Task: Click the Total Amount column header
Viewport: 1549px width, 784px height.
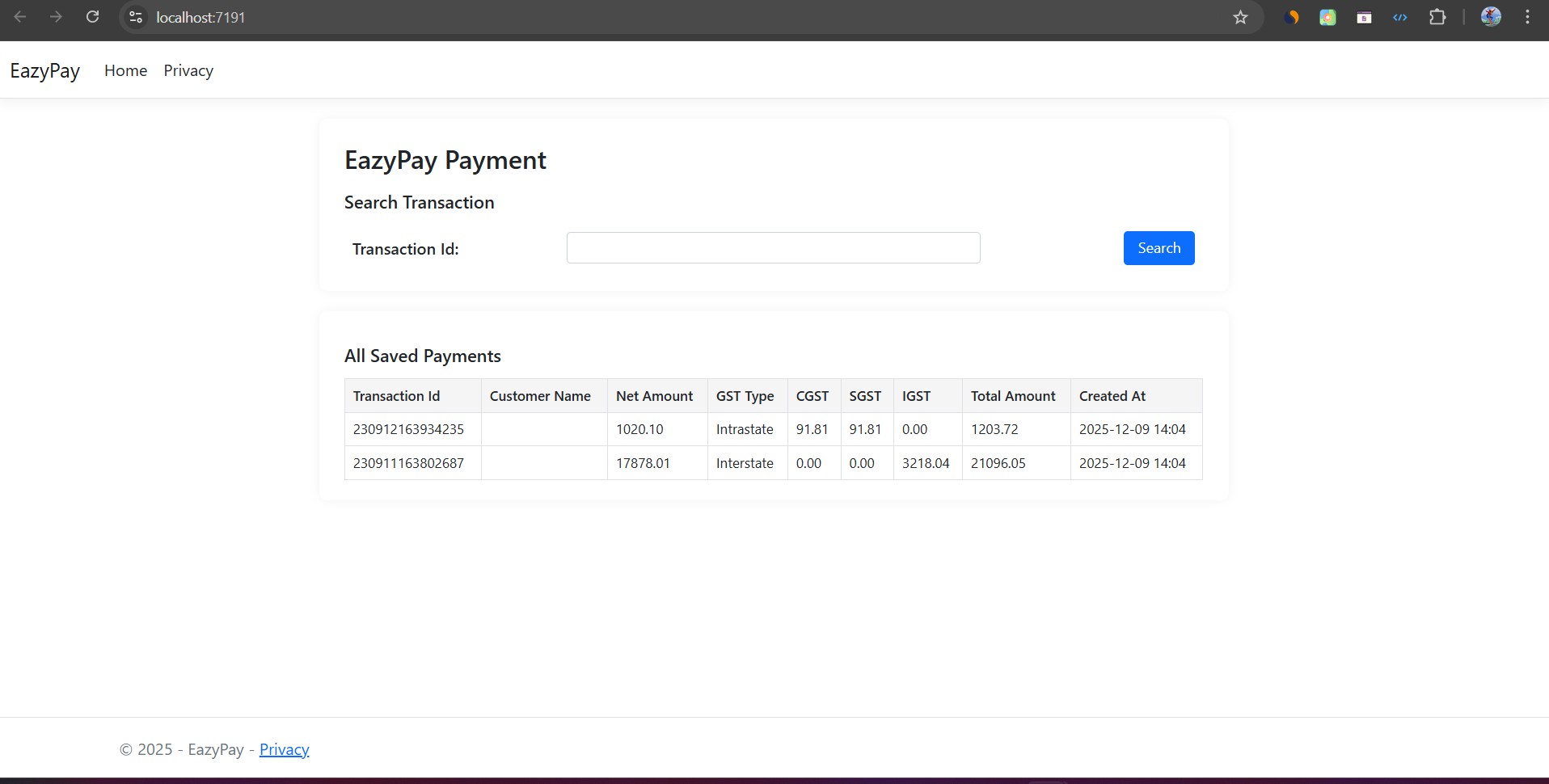Action: tap(1013, 396)
